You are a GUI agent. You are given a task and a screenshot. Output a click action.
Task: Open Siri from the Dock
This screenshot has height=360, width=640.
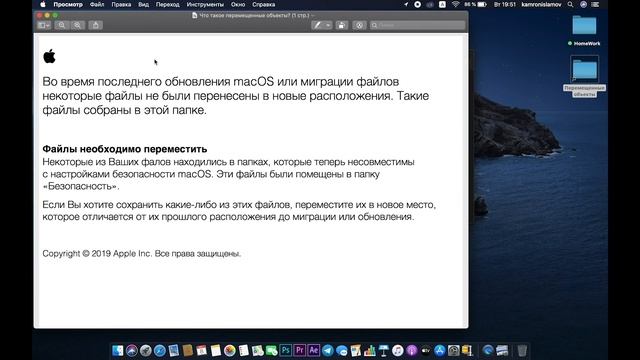[131, 351]
